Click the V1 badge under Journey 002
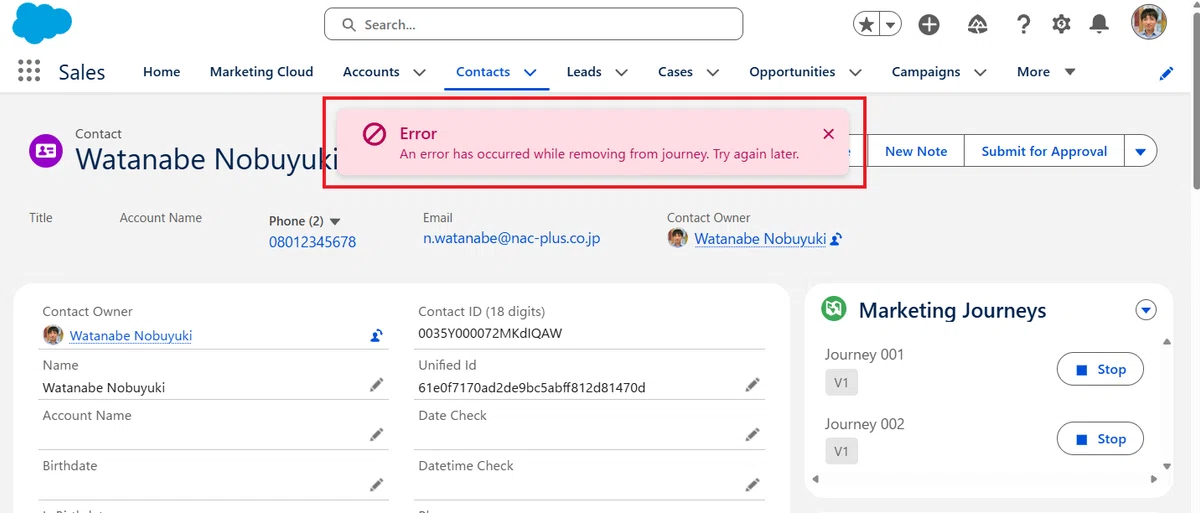This screenshot has height=513, width=1200. coord(841,452)
